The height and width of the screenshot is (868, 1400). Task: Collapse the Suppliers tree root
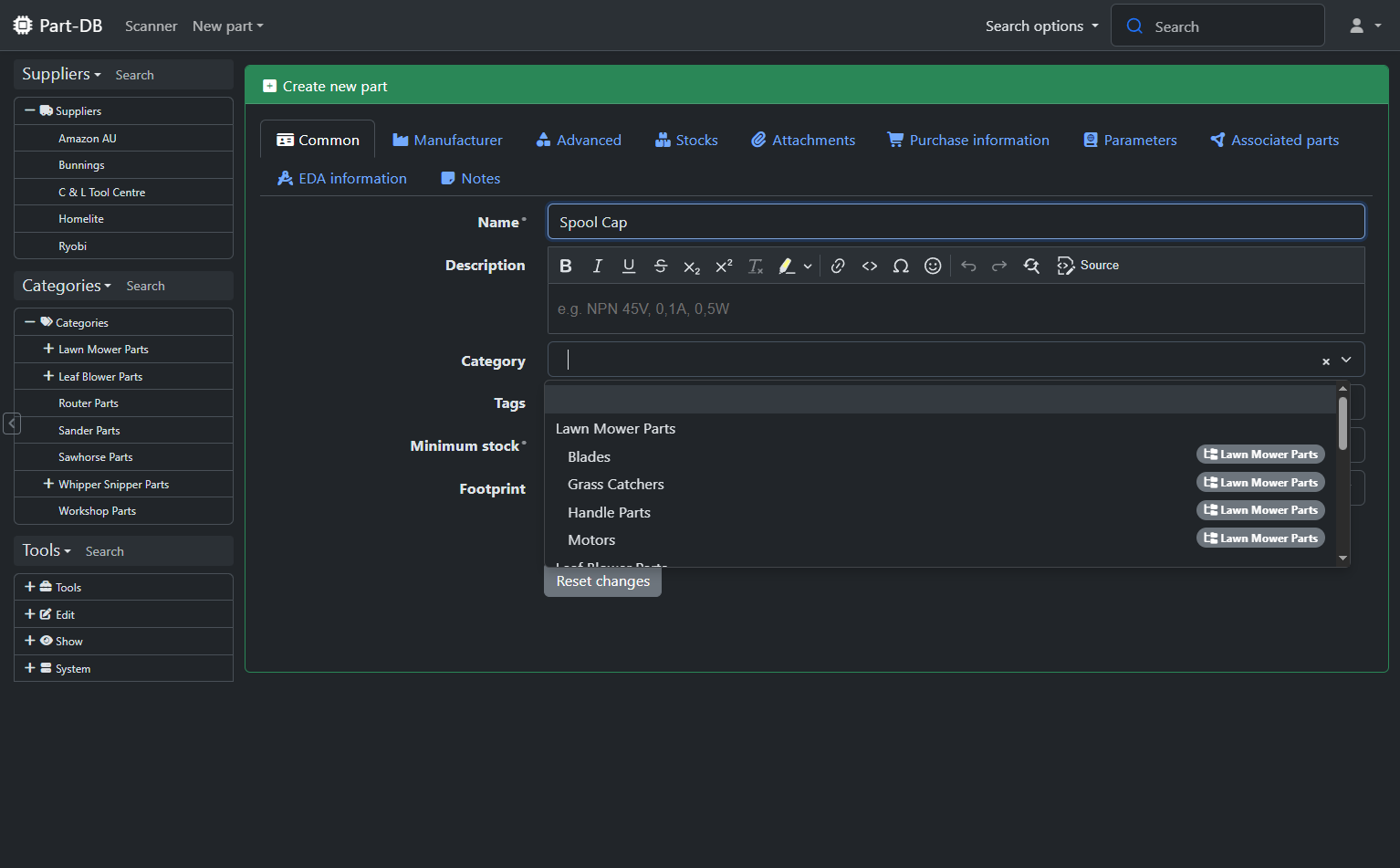[x=30, y=110]
